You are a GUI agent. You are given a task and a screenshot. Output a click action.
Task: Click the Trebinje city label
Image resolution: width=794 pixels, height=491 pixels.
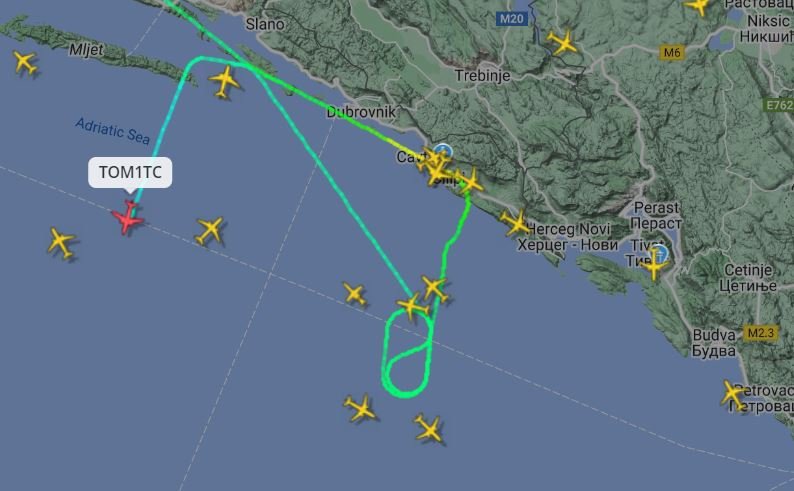coord(483,76)
